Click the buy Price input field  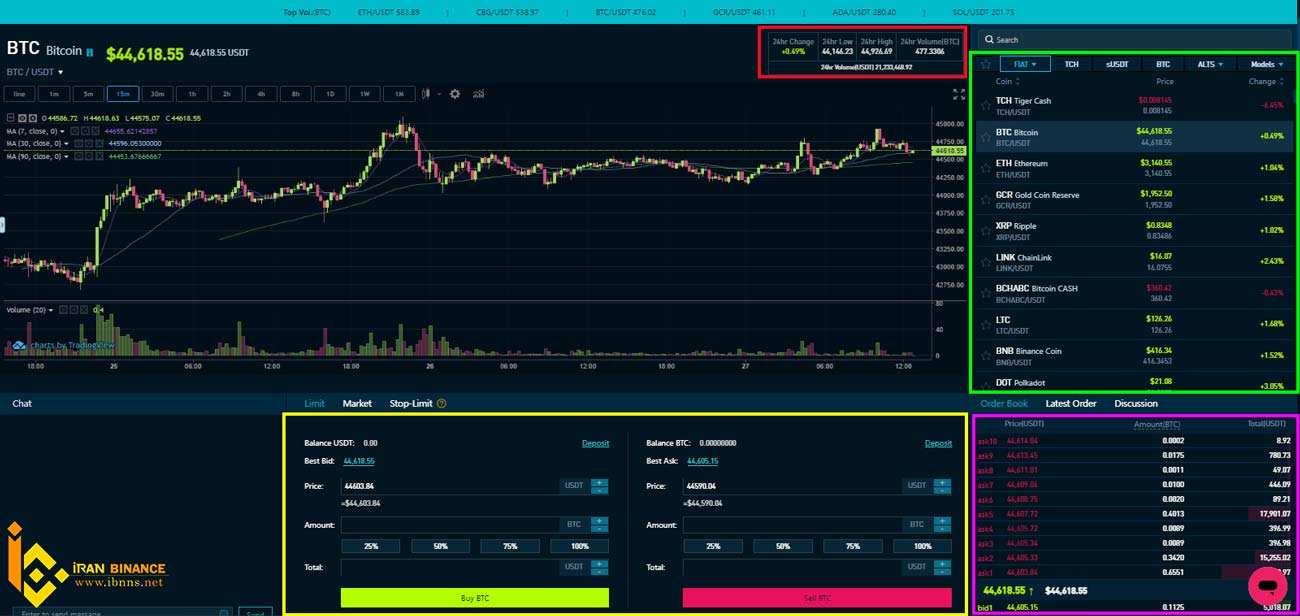450,486
